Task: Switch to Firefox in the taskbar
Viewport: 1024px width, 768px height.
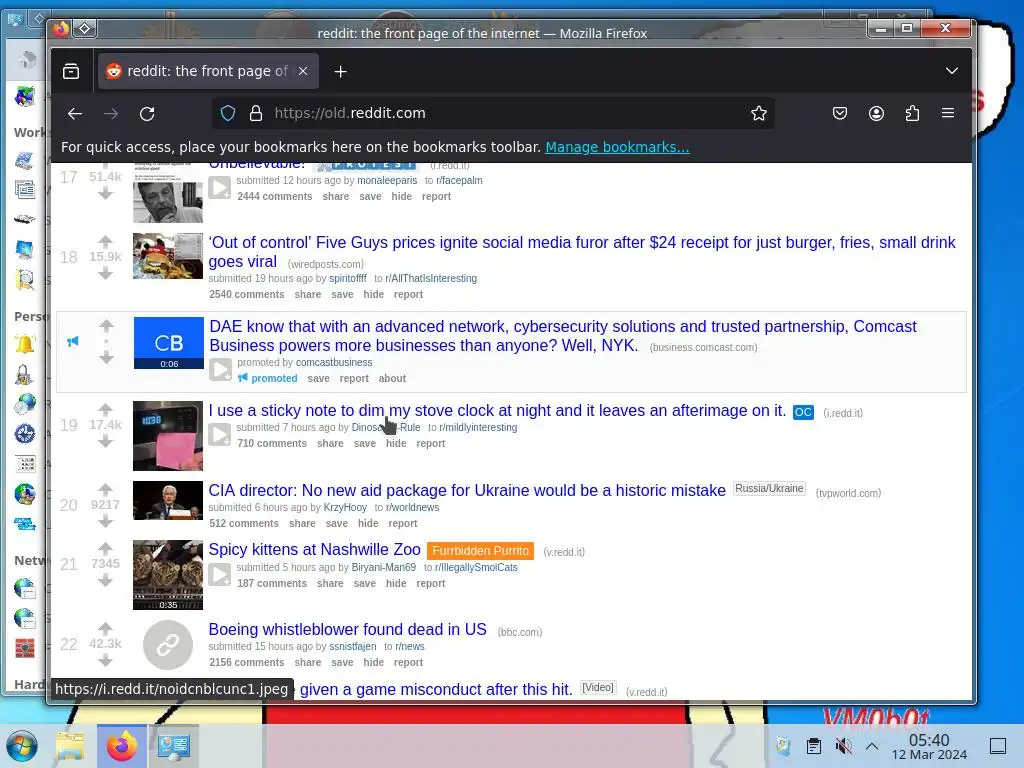Action: tap(121, 746)
